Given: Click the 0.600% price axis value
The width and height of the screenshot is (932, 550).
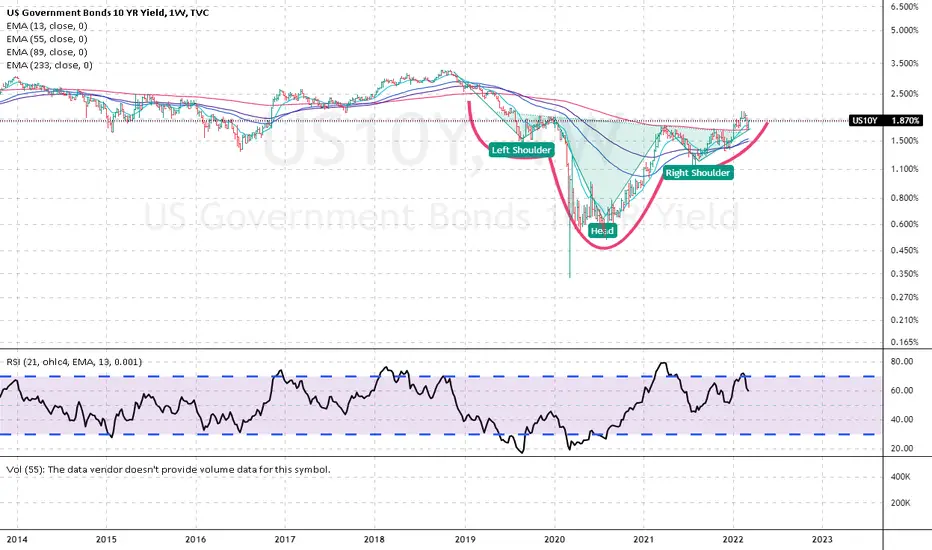Looking at the screenshot, I should [x=905, y=224].
